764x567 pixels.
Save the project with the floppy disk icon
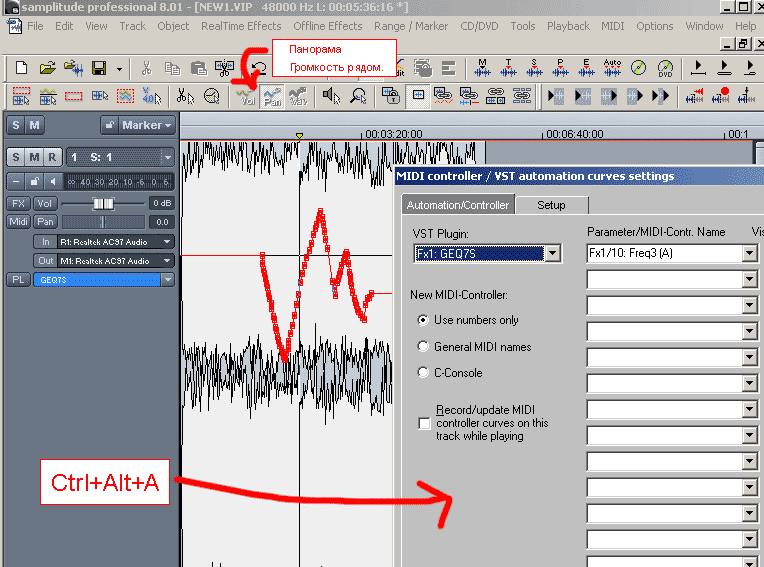tap(99, 68)
